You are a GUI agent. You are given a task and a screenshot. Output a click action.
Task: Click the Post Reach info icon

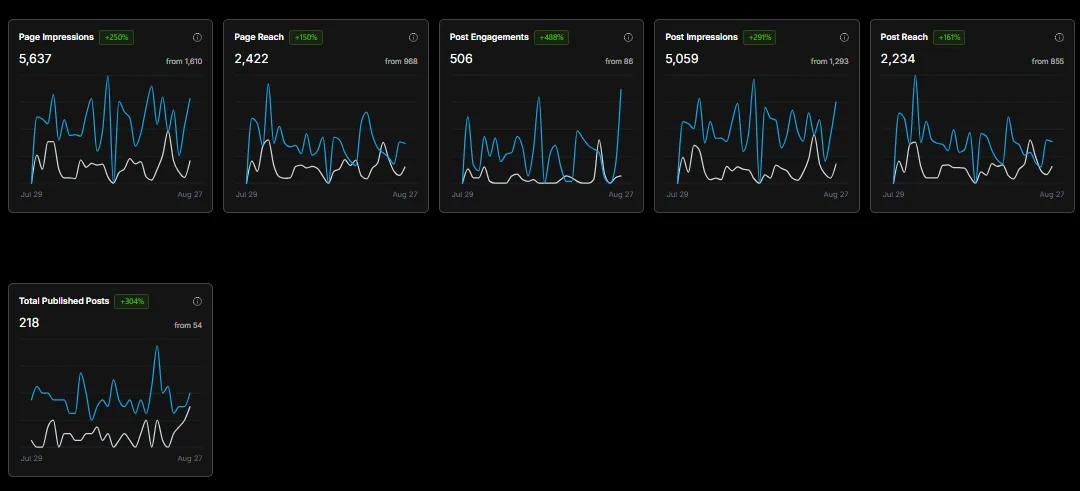coord(1059,37)
